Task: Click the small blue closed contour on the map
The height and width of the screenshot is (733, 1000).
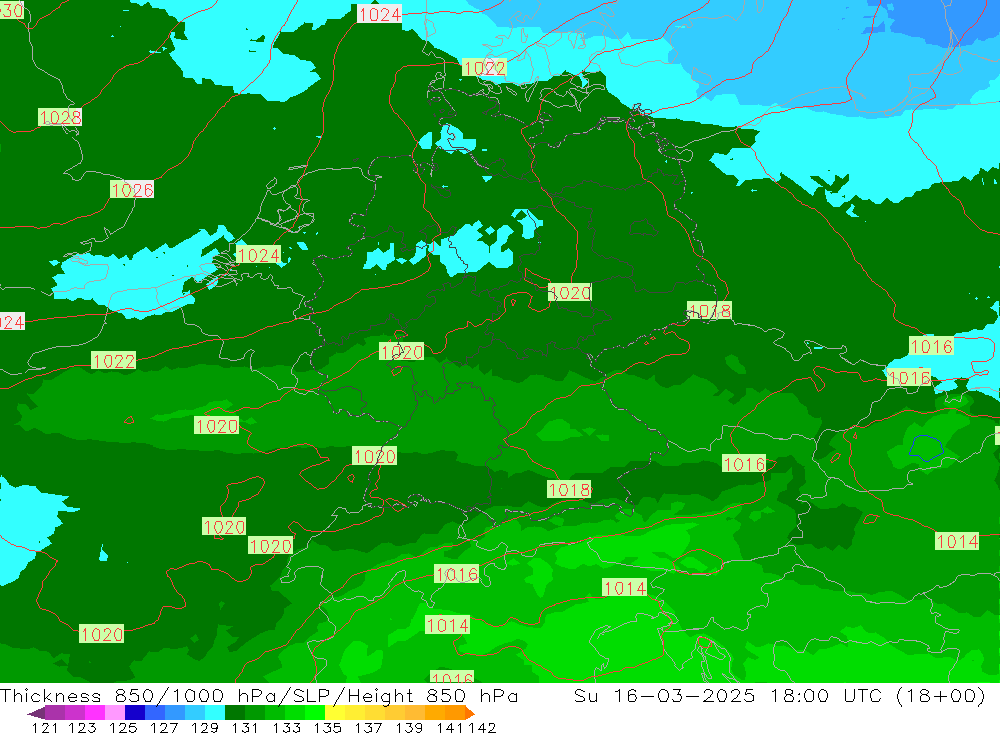Action: (926, 447)
